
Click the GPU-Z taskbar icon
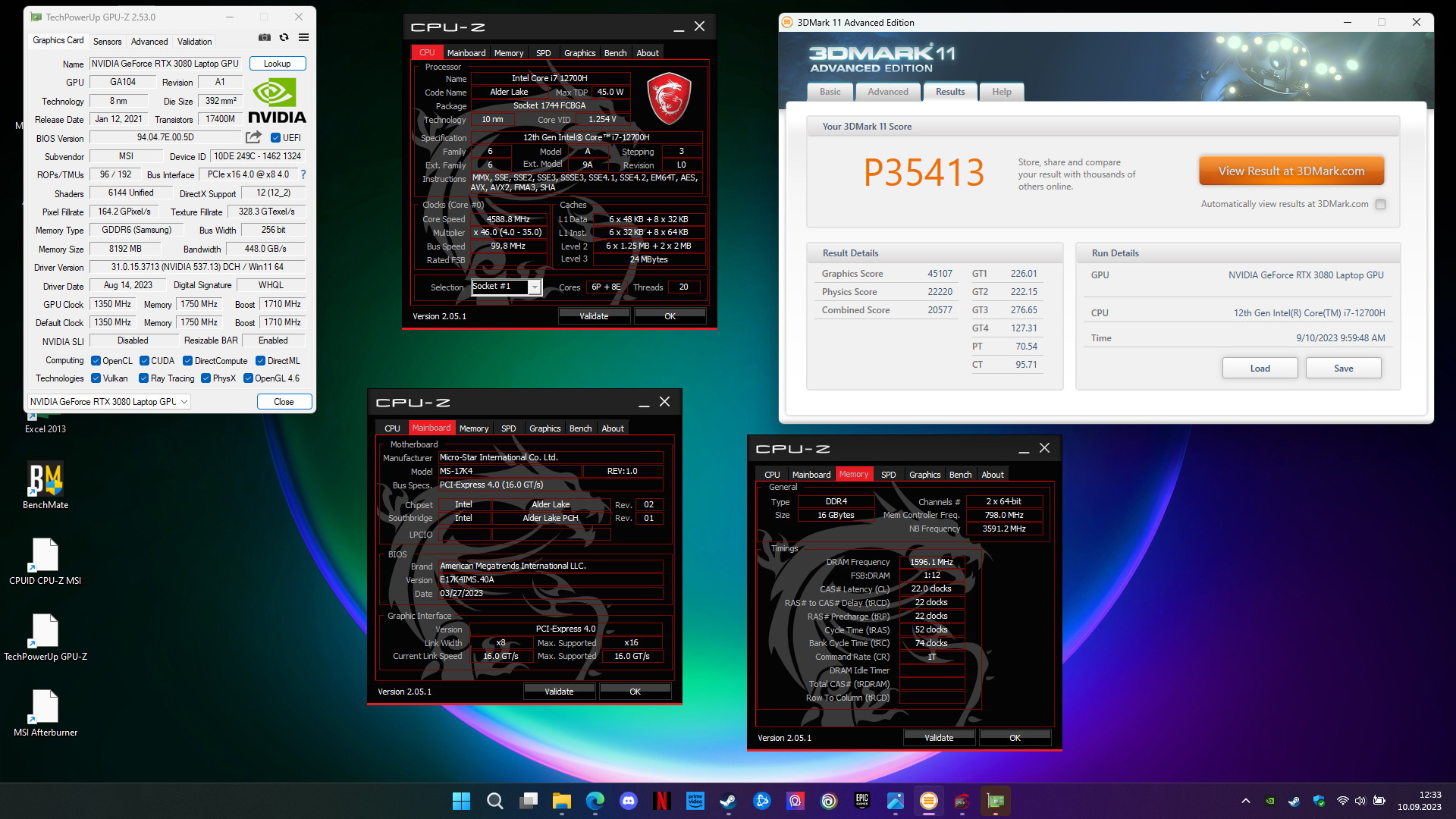pyautogui.click(x=996, y=801)
